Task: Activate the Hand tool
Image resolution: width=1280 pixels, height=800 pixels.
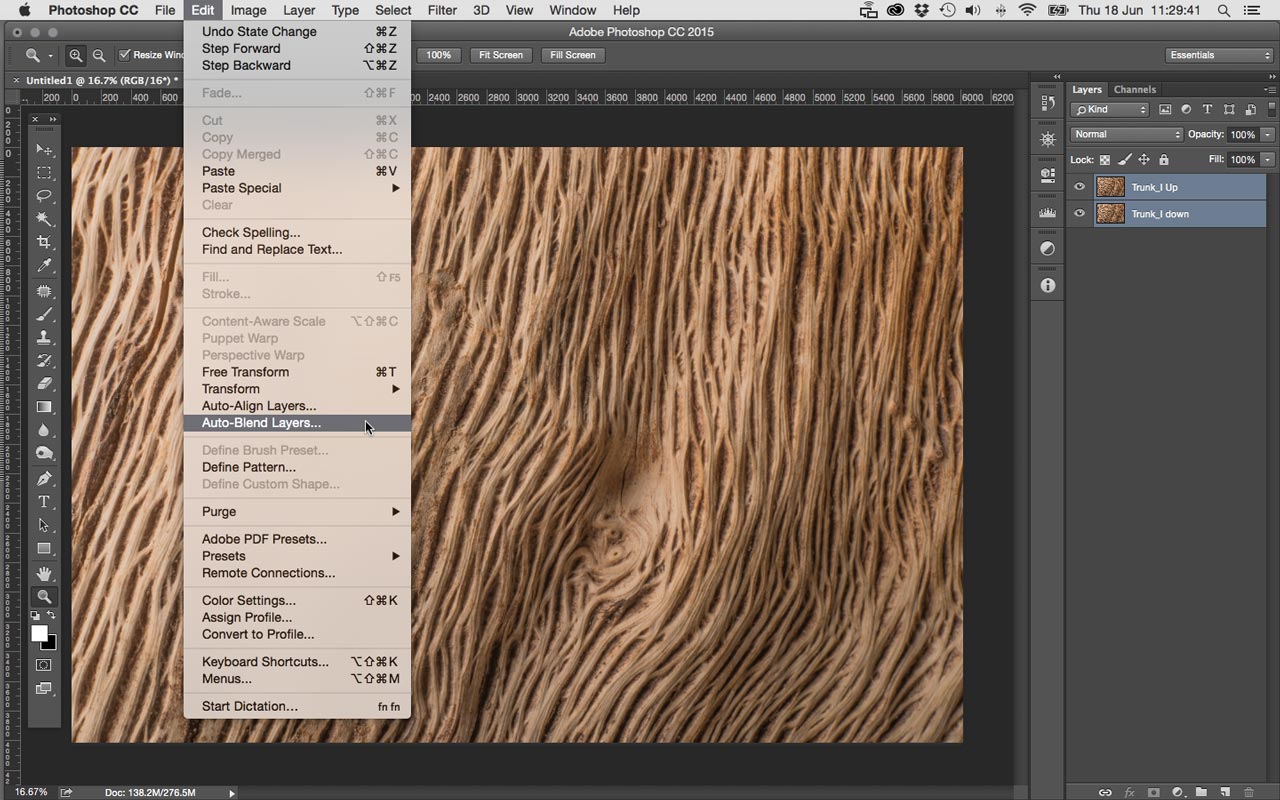Action: click(x=44, y=574)
